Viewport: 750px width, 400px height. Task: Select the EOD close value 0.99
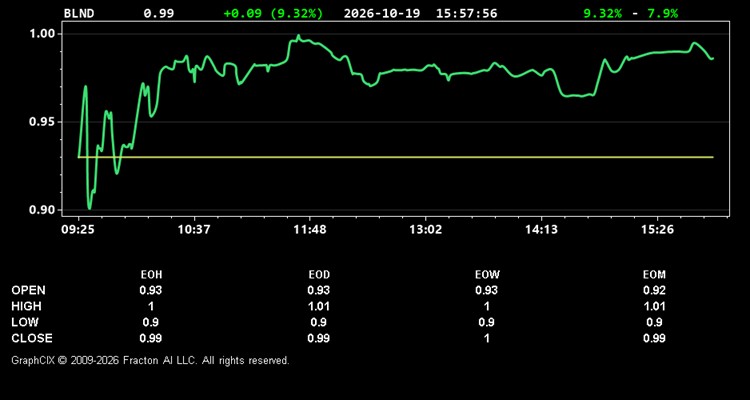319,338
